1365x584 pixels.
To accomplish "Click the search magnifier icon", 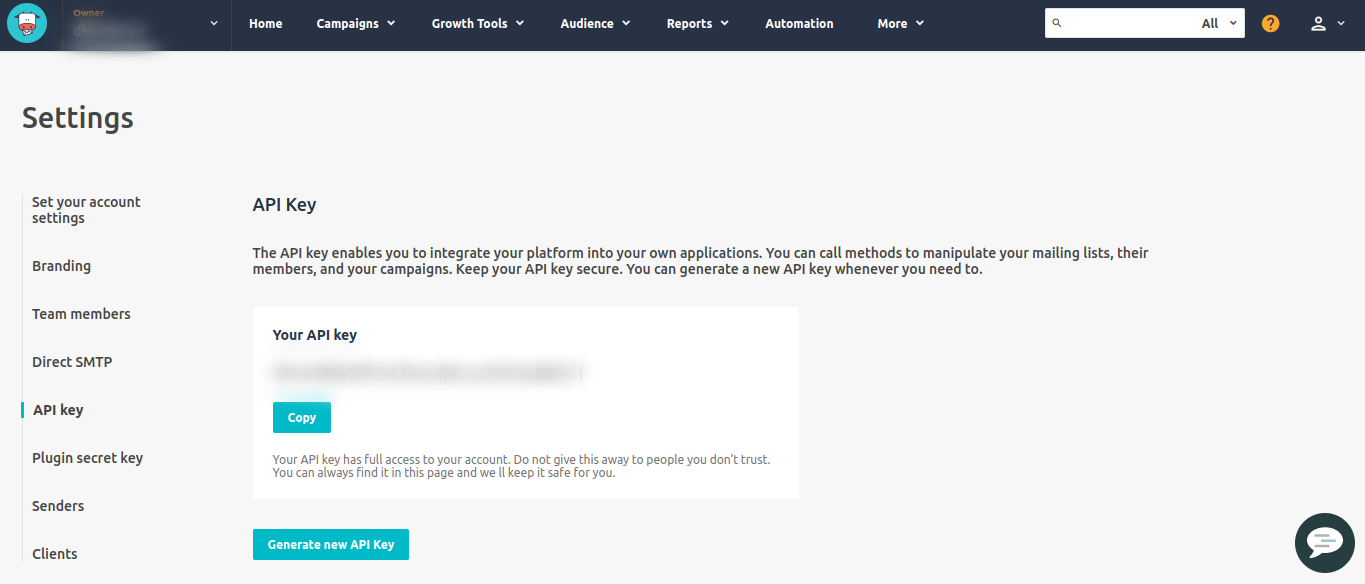I will (1058, 23).
